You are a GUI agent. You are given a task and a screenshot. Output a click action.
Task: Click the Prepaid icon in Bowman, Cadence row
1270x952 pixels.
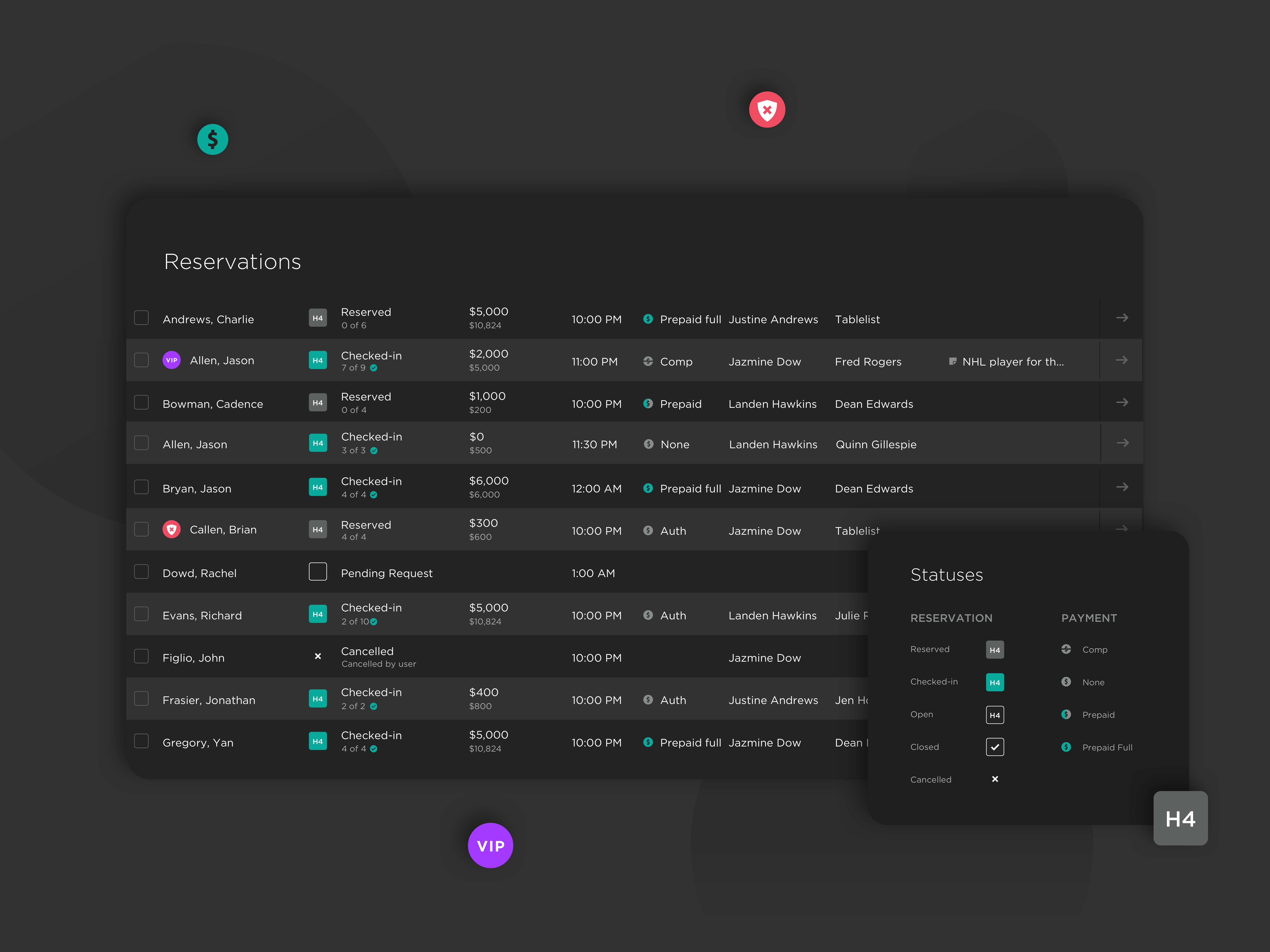(x=648, y=403)
